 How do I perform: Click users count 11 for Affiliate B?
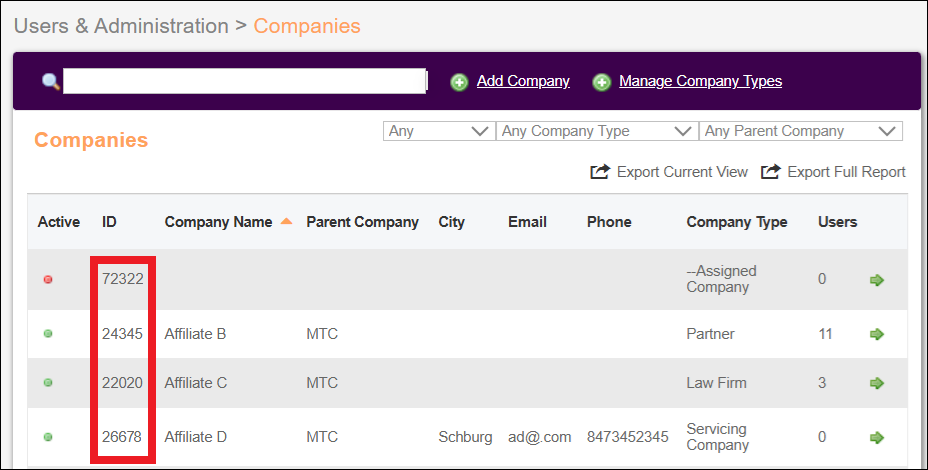tap(825, 334)
